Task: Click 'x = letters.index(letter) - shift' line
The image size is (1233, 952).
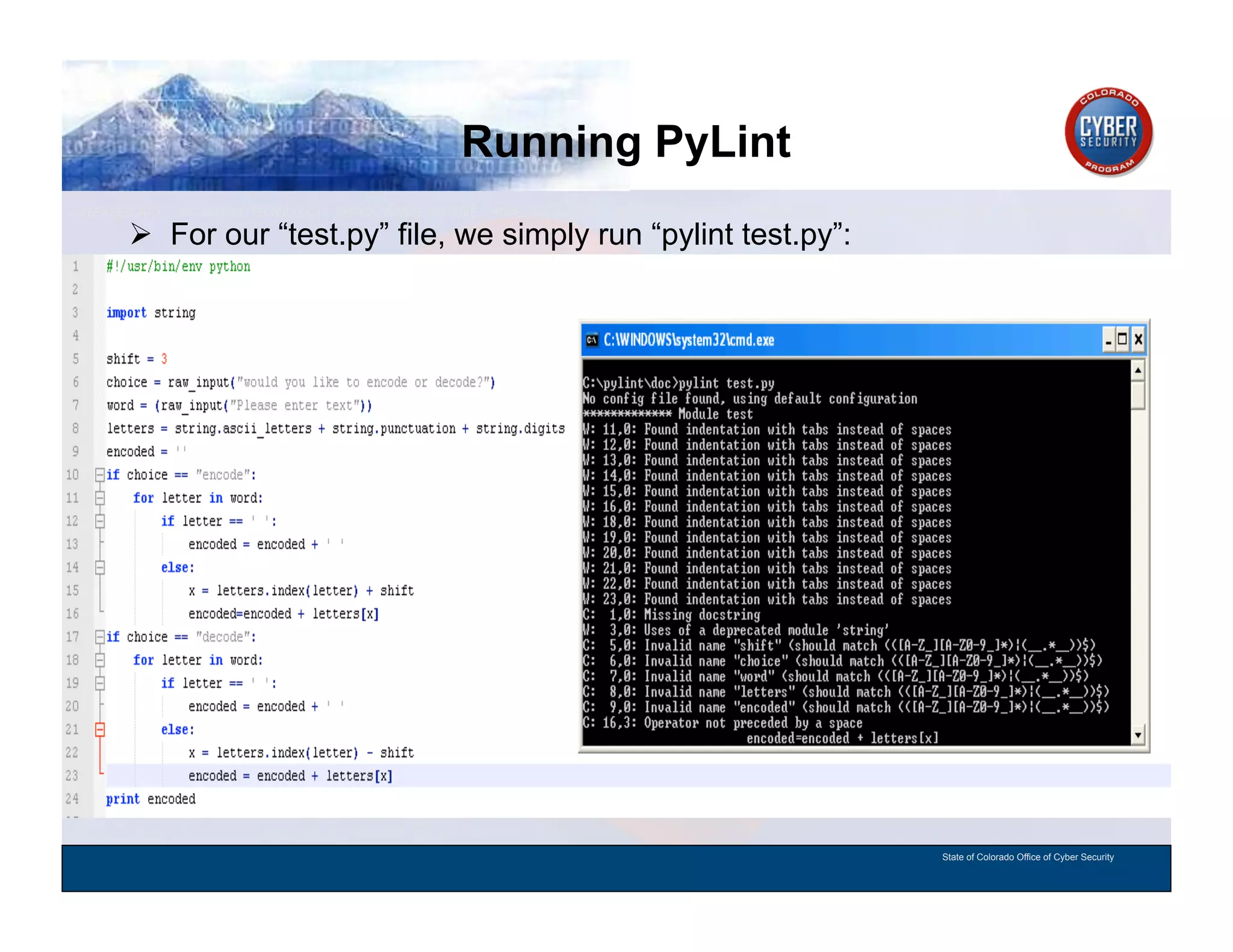Action: [301, 753]
